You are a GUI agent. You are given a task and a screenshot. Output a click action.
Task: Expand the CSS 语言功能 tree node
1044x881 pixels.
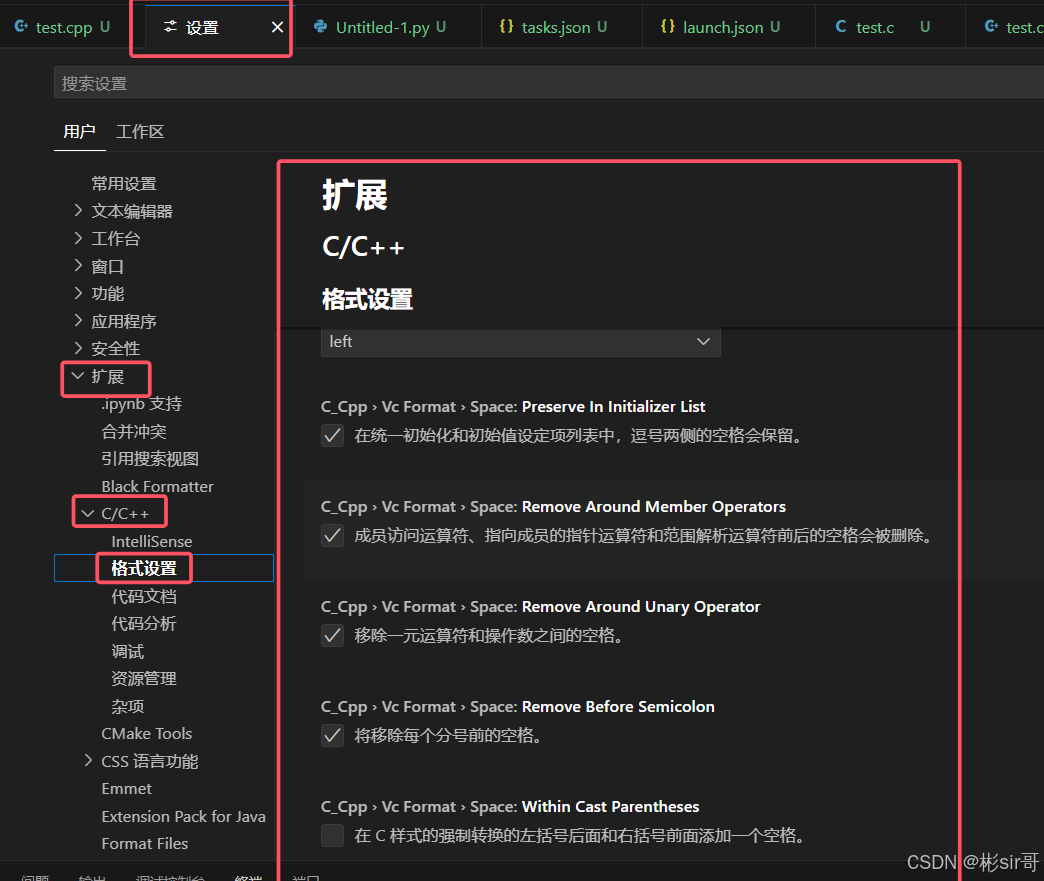[89, 761]
